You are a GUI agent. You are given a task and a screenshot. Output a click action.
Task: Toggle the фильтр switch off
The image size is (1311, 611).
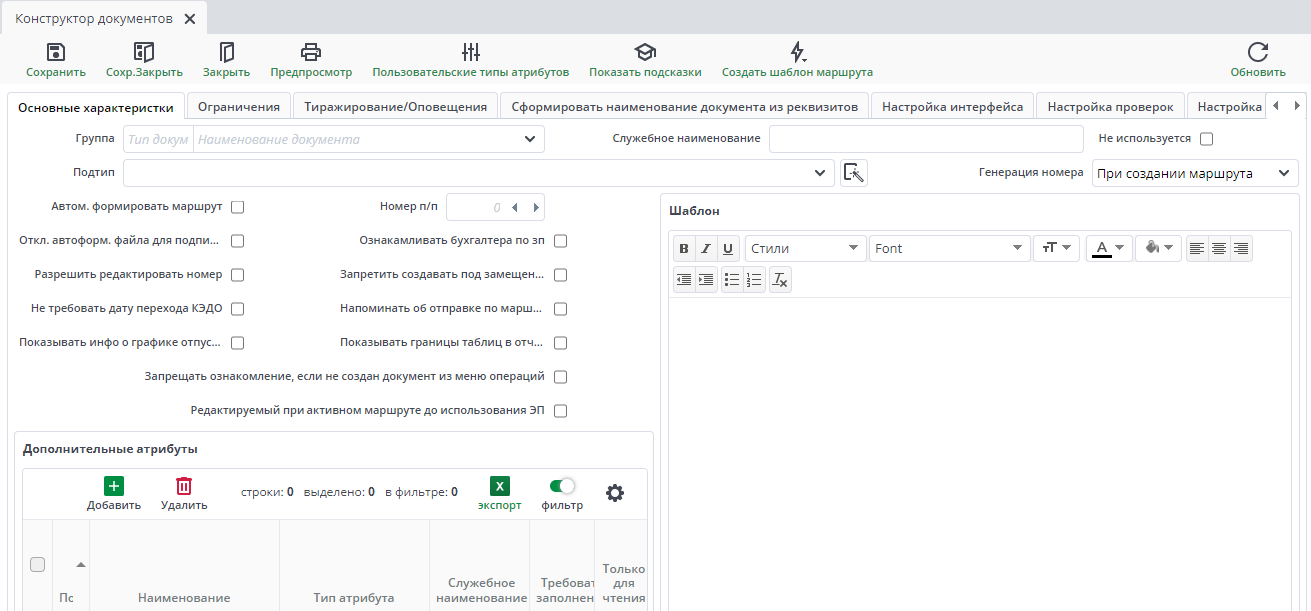pos(562,486)
